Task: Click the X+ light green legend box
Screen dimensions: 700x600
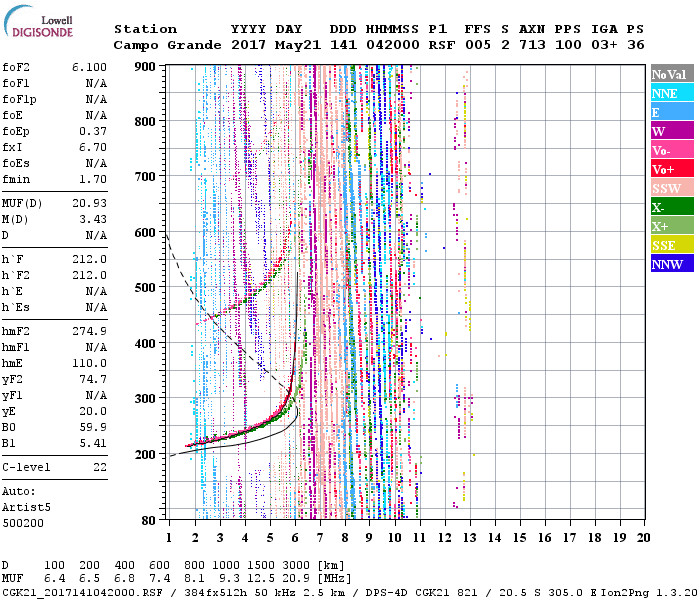Action: (x=671, y=226)
